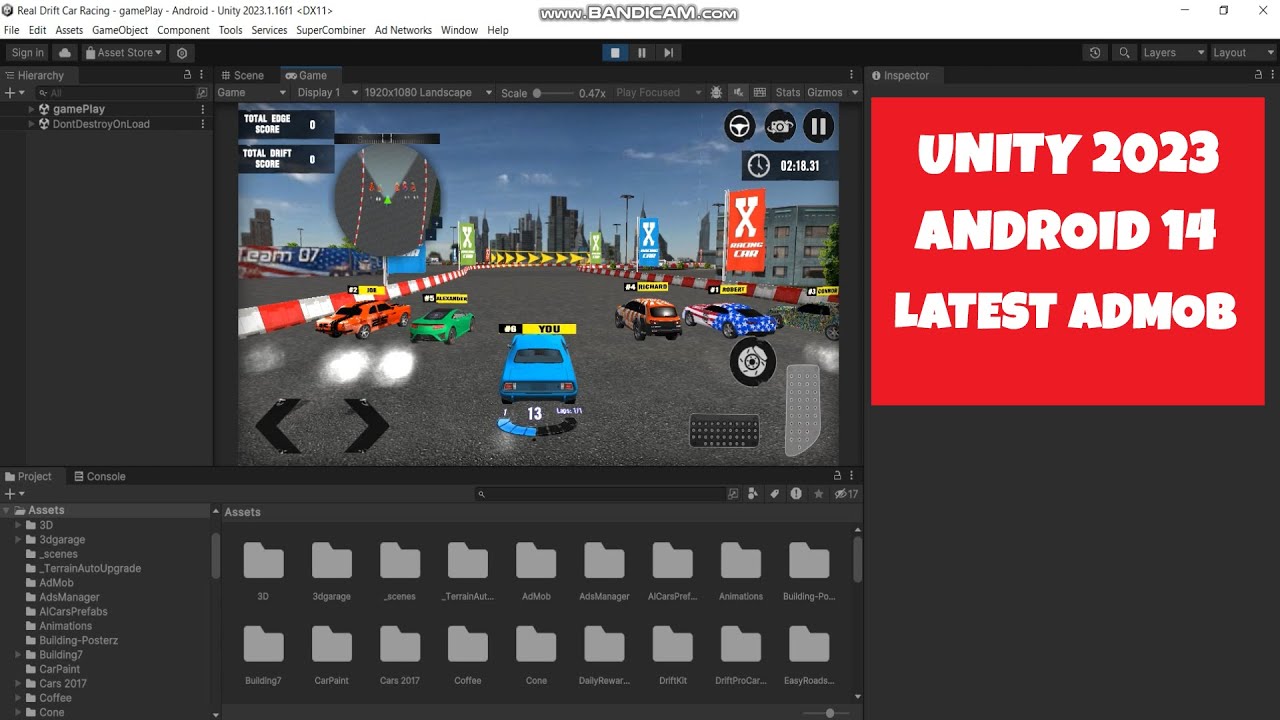Click the Sign in button
Image resolution: width=1280 pixels, height=720 pixels.
(27, 53)
